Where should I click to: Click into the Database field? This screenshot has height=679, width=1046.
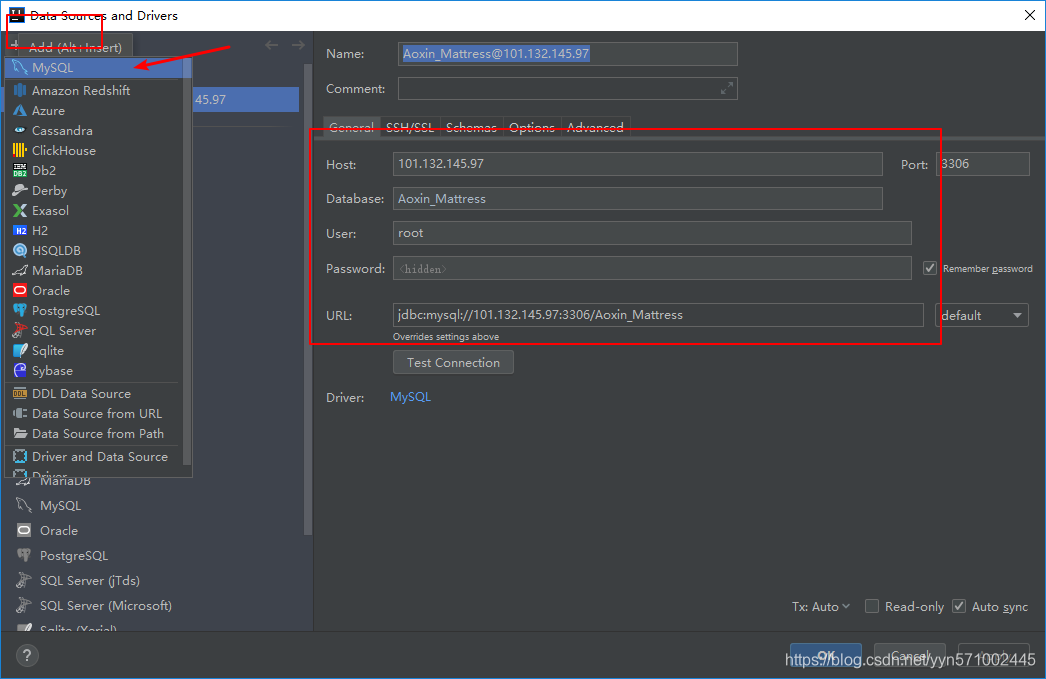coord(638,199)
